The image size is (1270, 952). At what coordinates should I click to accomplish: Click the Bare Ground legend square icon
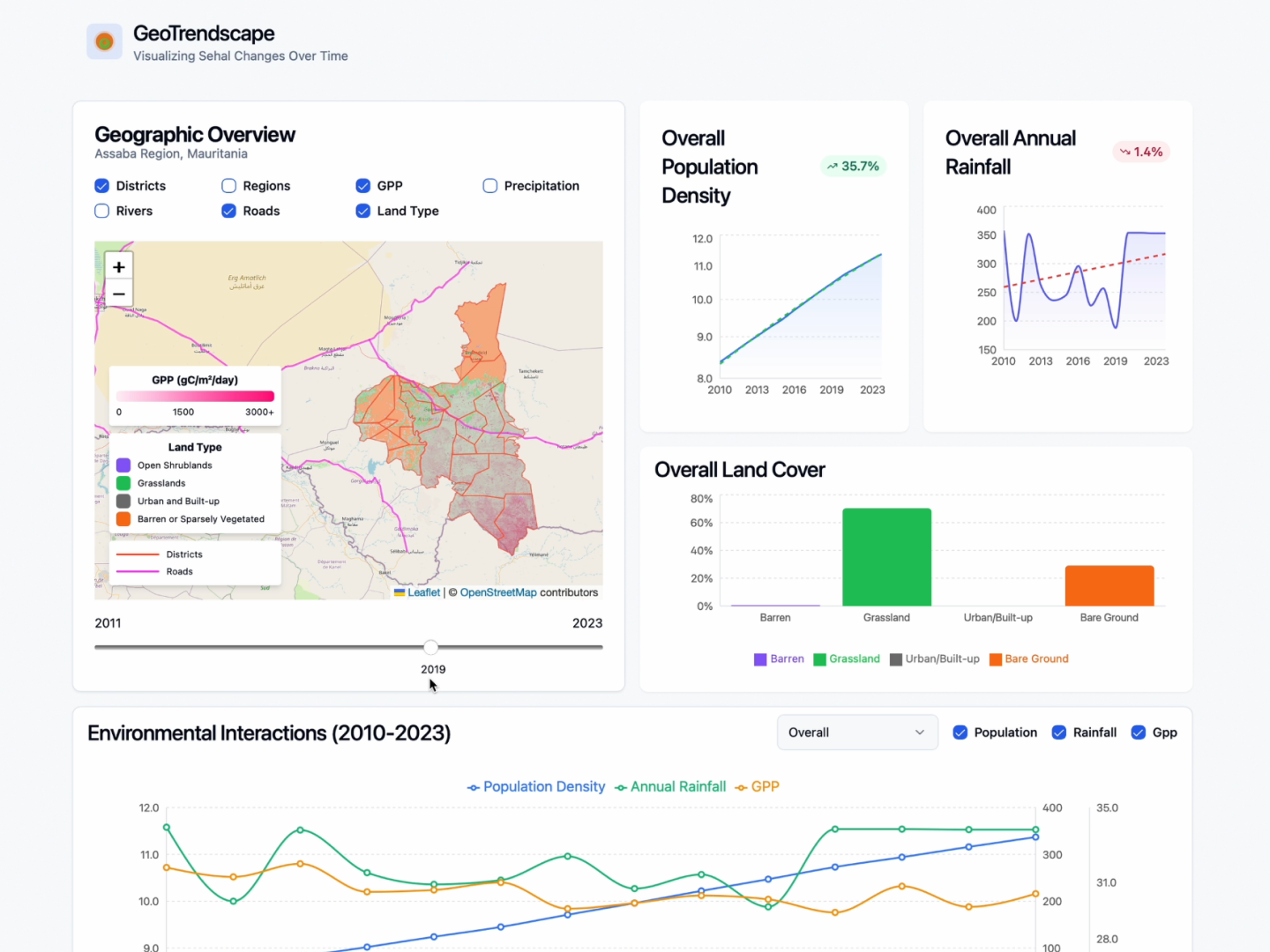(x=996, y=659)
